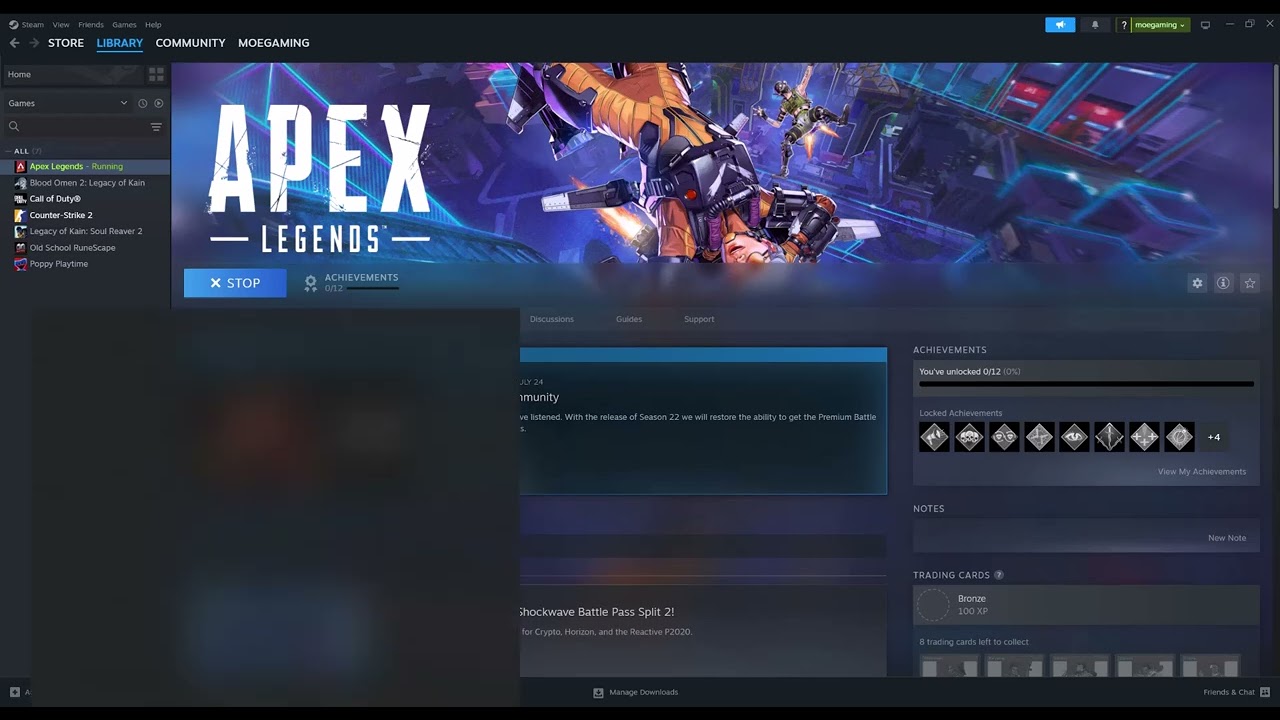Viewport: 1280px width, 720px height.
Task: Enter Big Picture mode via monitor icon
Action: (x=1205, y=25)
